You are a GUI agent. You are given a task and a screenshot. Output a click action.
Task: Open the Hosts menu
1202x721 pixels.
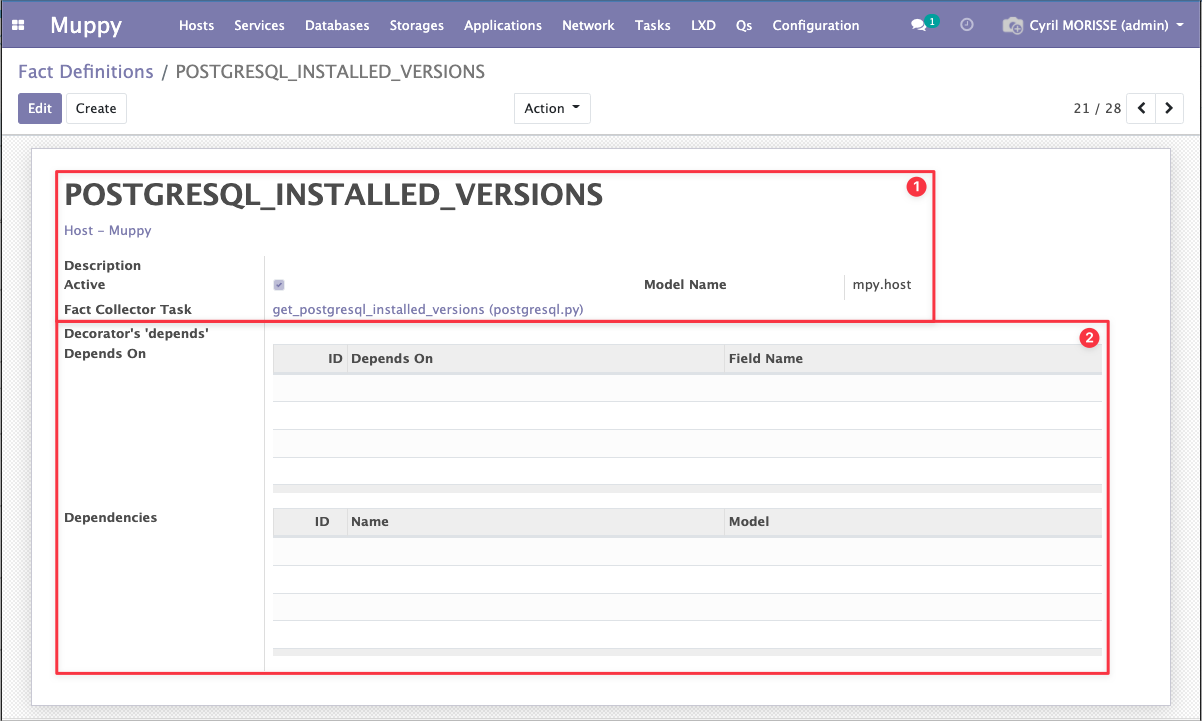(197, 25)
